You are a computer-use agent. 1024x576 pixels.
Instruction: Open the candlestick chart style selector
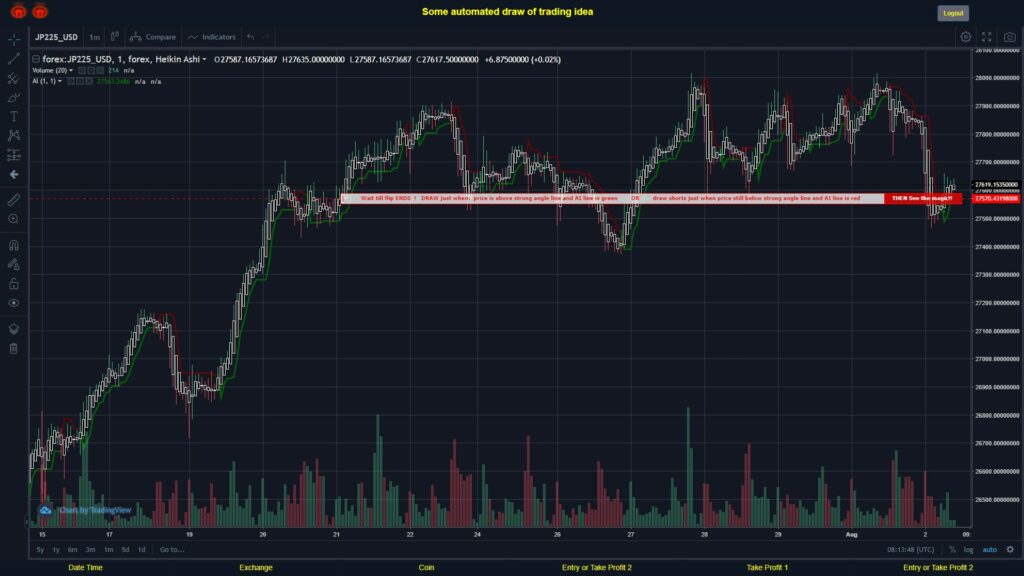[115, 37]
